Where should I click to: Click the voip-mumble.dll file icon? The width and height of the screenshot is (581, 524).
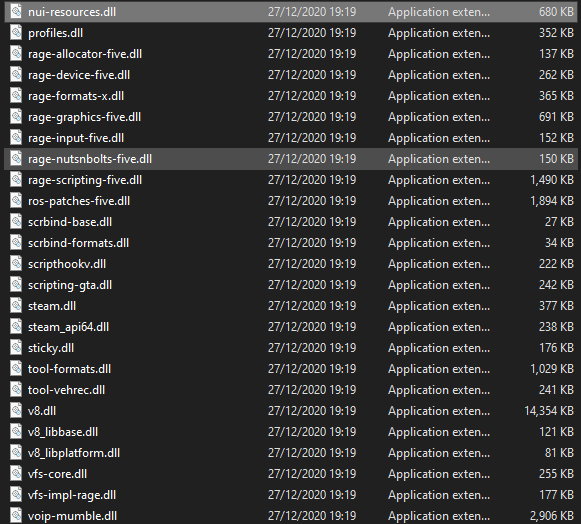tap(16, 515)
